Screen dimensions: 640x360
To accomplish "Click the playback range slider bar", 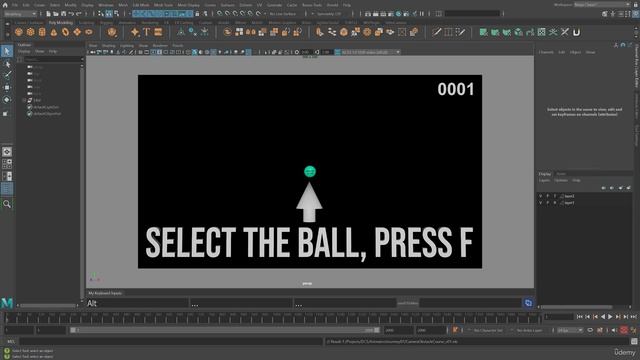I will point(224,330).
